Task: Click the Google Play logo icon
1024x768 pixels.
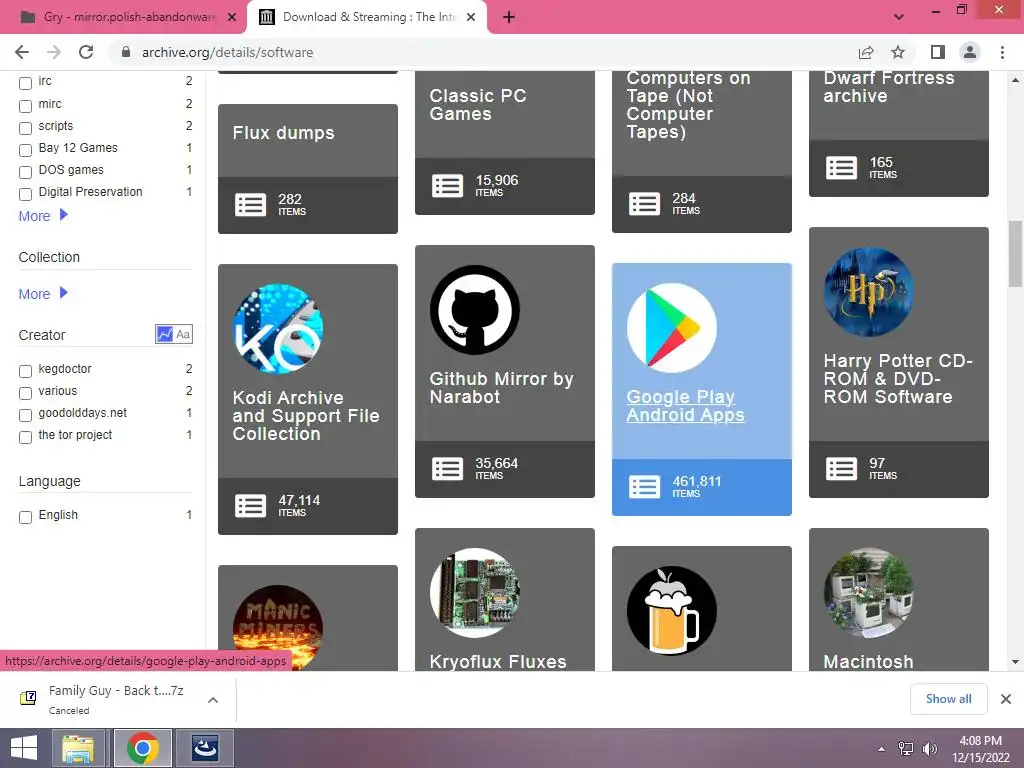Action: coord(671,328)
